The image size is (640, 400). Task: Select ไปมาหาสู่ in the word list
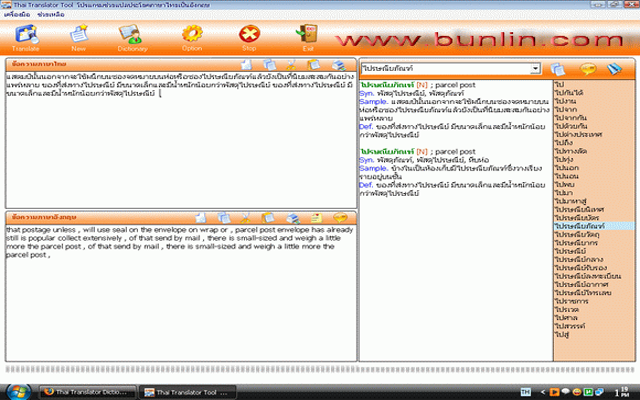point(571,201)
